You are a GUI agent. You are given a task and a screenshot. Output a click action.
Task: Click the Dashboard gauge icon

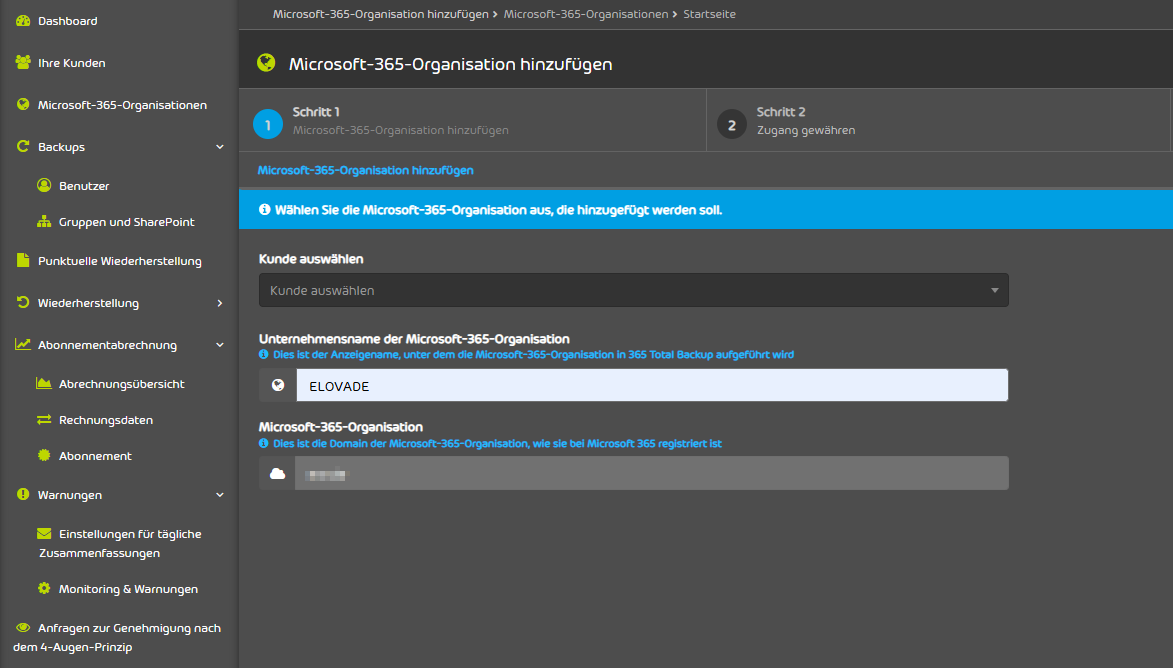point(23,21)
